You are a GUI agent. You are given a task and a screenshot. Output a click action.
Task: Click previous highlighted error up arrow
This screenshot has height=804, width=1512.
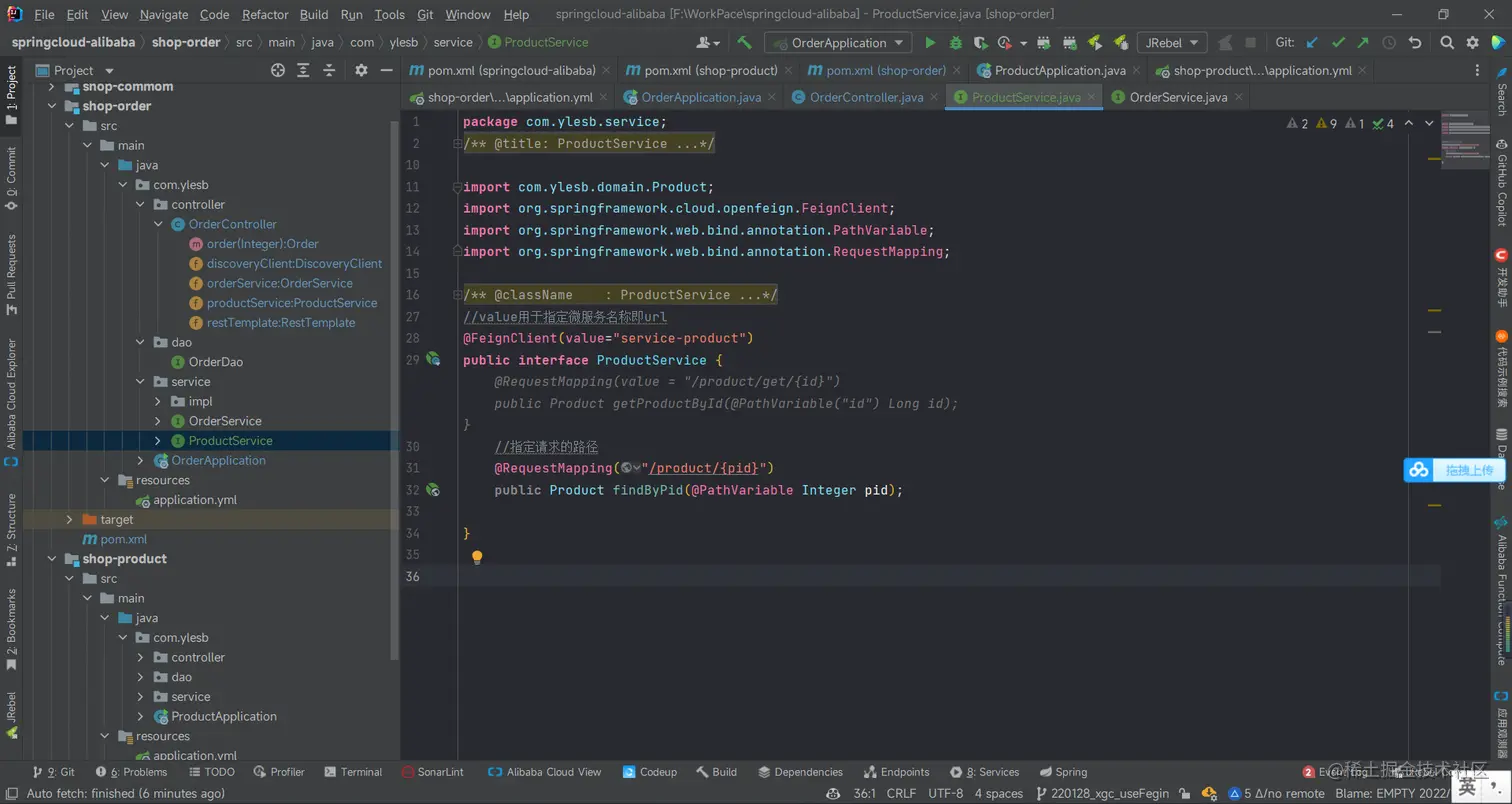pos(1409,123)
